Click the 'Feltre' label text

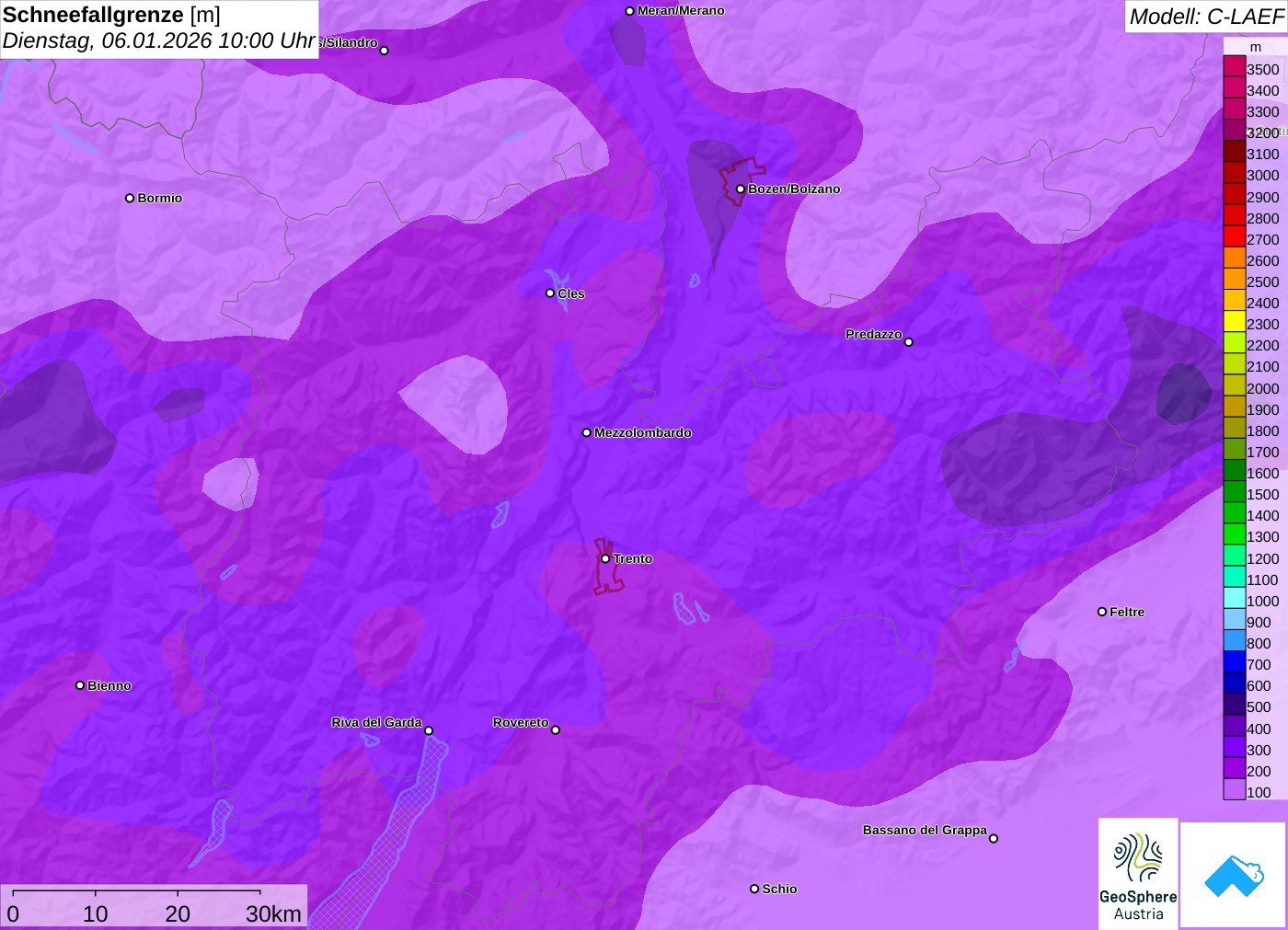[x=1127, y=612]
